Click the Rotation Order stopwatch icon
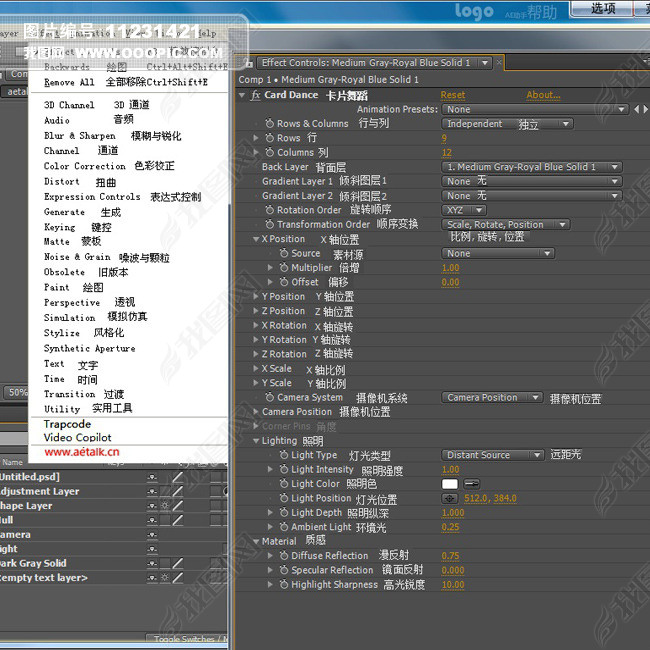650x650 pixels. pos(269,210)
